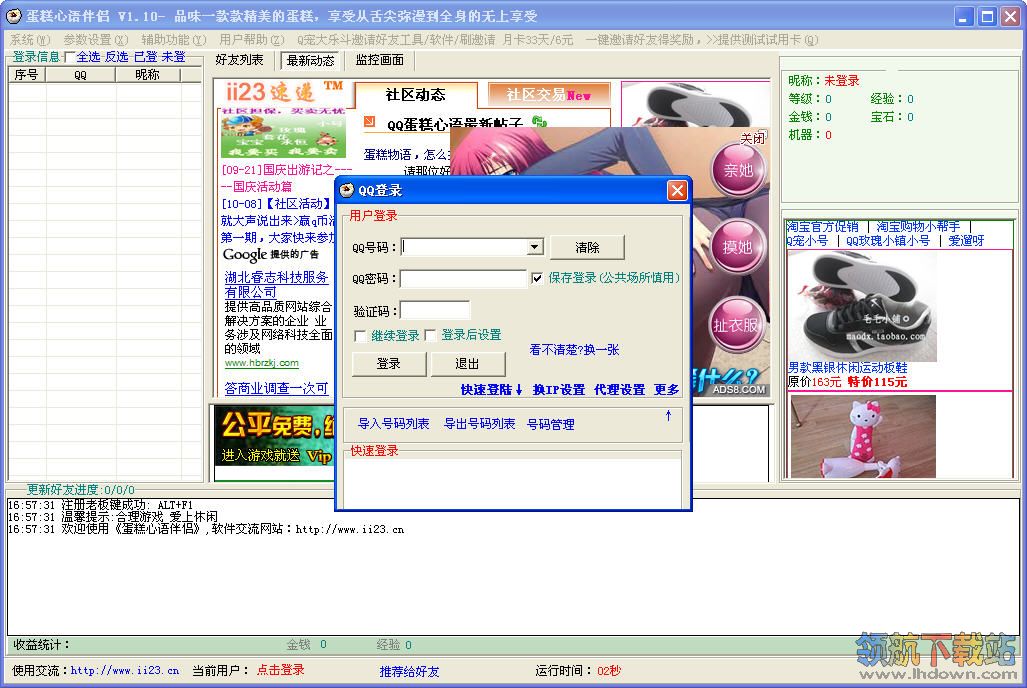Open the QQ号码 dropdown arrow
Screen dimensions: 1027x688
click(x=535, y=247)
